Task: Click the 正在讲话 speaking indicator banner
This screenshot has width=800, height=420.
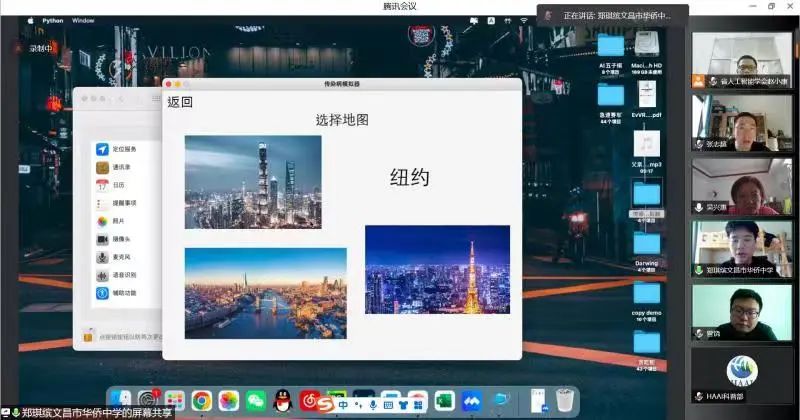Action: click(612, 15)
